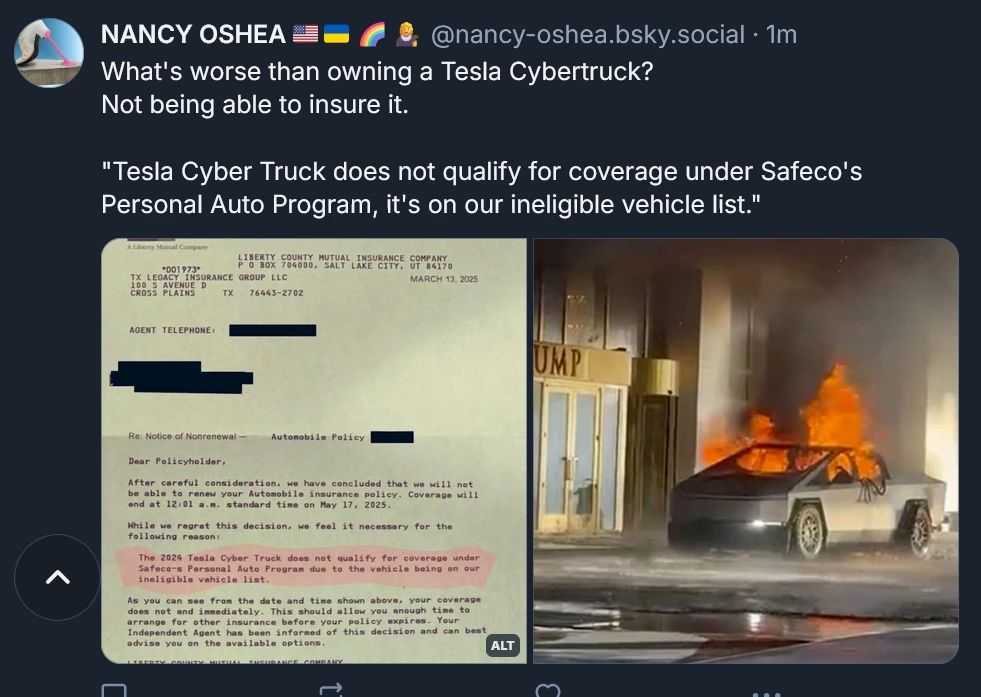Open Nancy Oshea's profile avatar
This screenshot has height=697, width=981.
click(49, 53)
